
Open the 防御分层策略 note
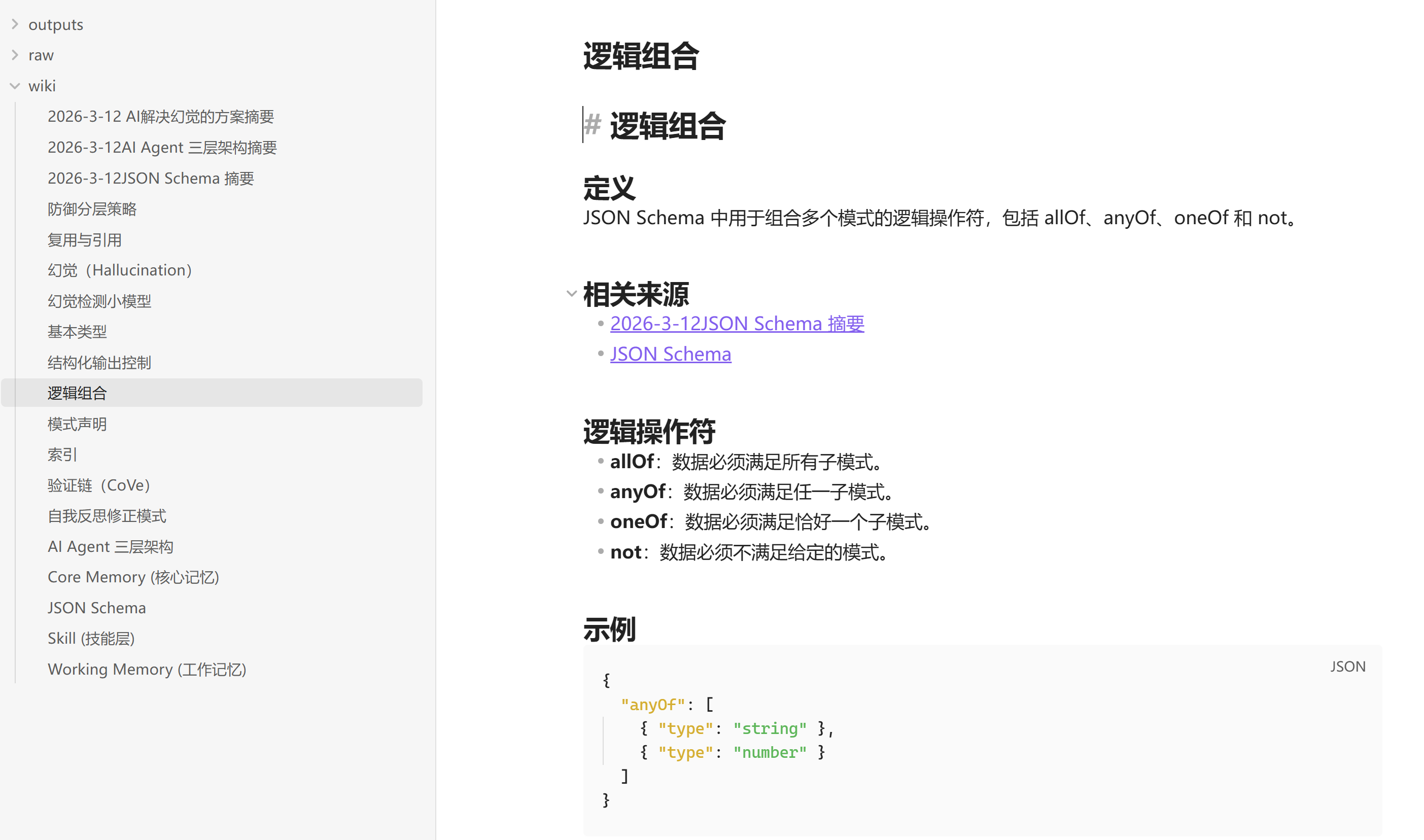92,209
